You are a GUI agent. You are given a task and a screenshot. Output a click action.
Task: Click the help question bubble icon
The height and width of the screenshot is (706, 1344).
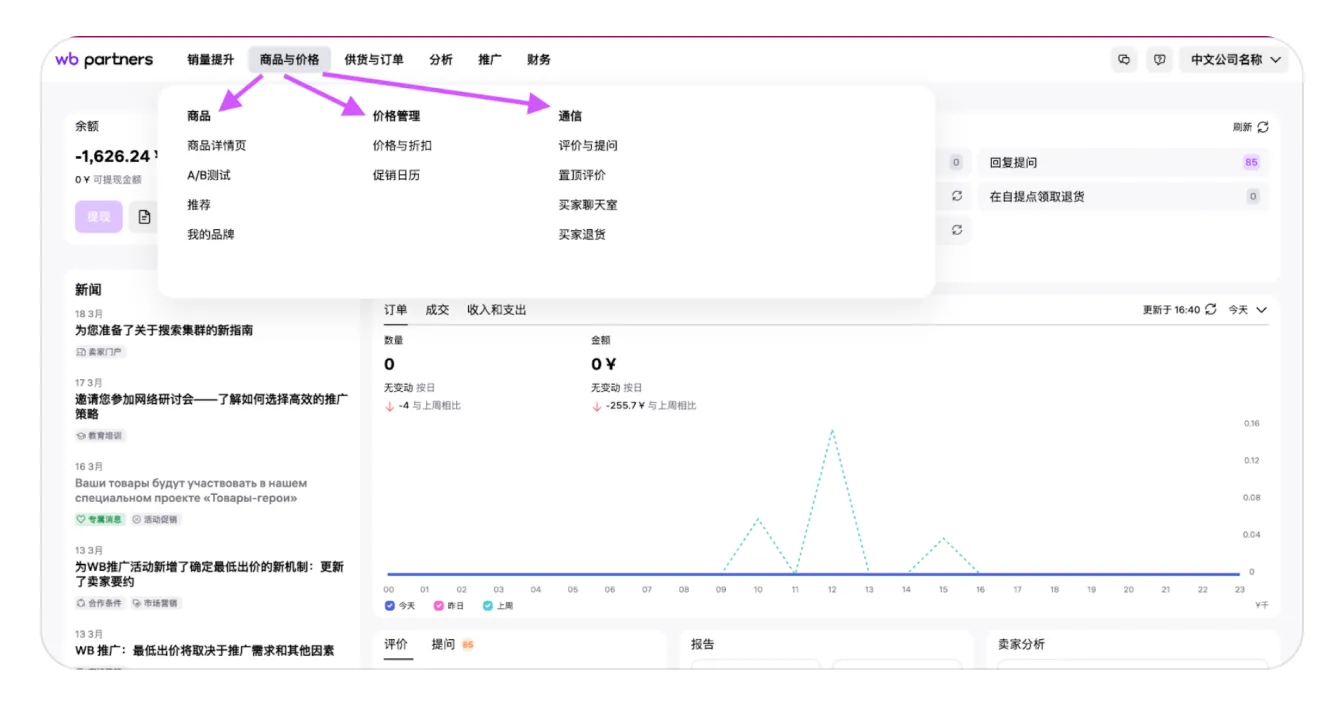point(1159,60)
